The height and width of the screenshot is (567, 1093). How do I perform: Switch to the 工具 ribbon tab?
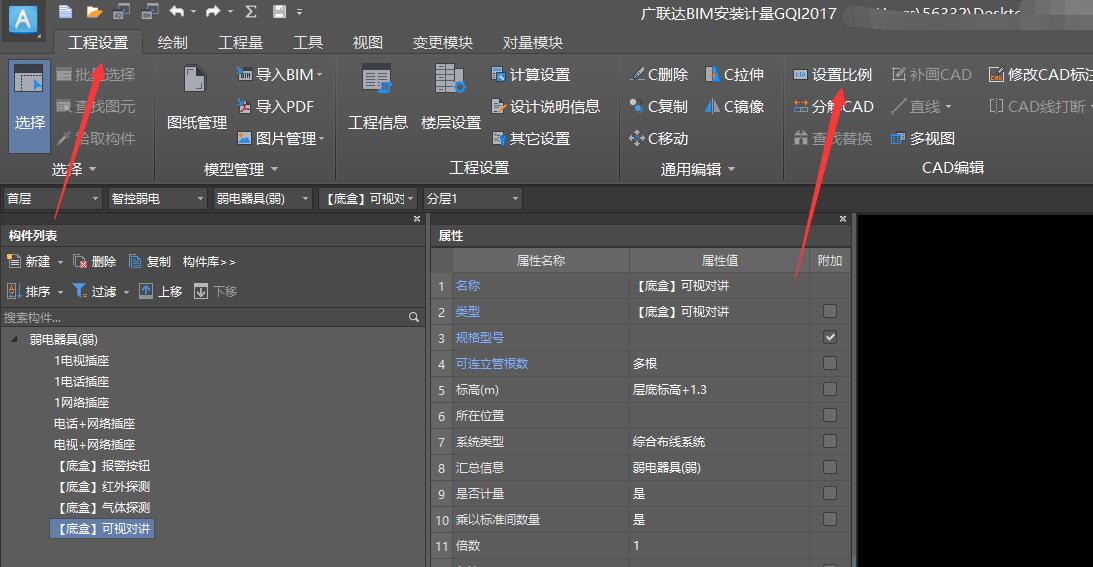tap(307, 43)
